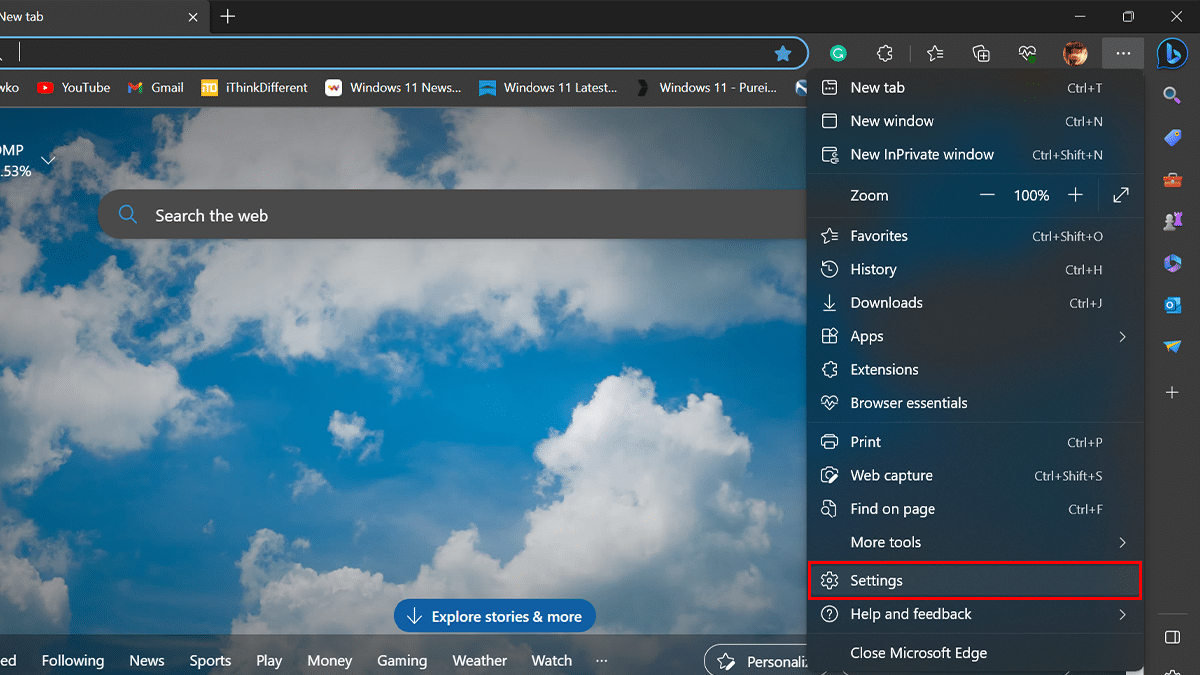Open the Collections toolbar icon
This screenshot has height=675, width=1200.
pos(981,54)
